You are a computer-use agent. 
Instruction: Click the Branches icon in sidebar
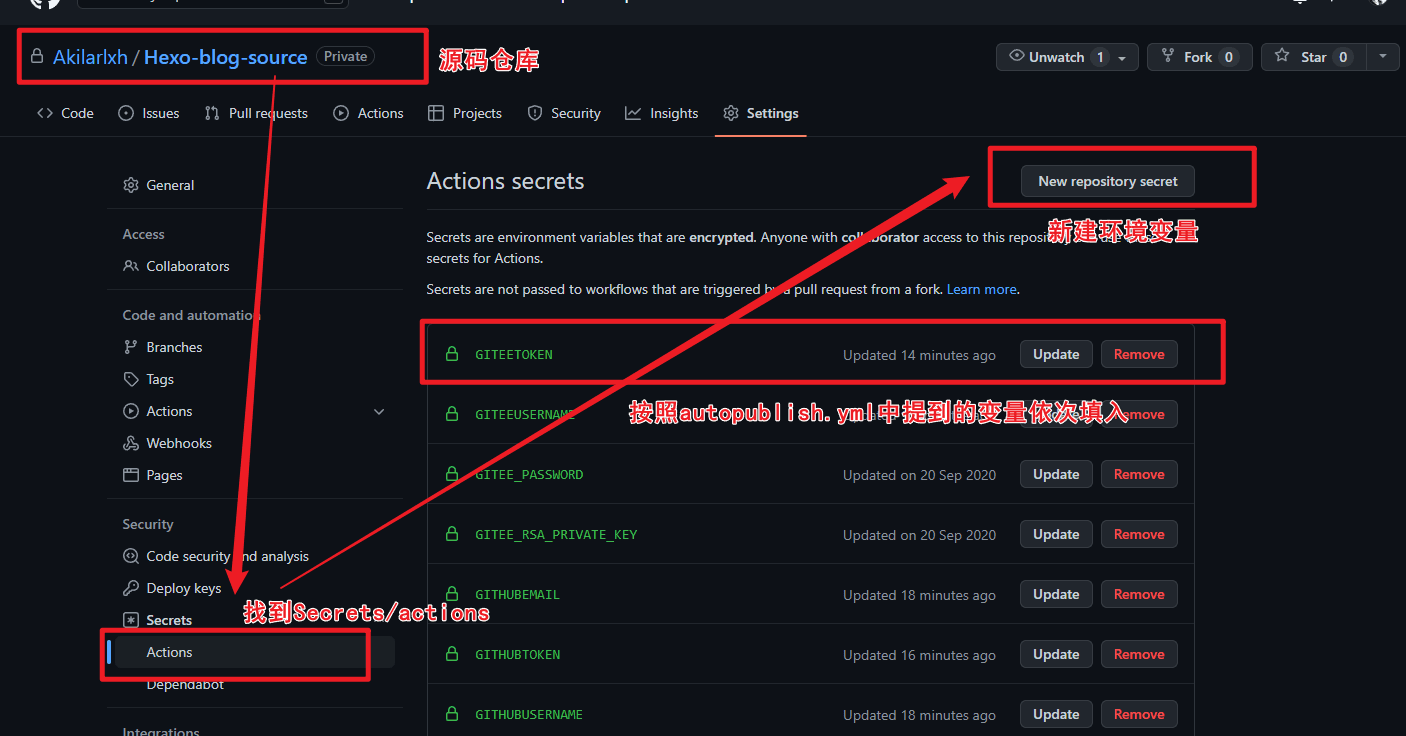pos(131,347)
